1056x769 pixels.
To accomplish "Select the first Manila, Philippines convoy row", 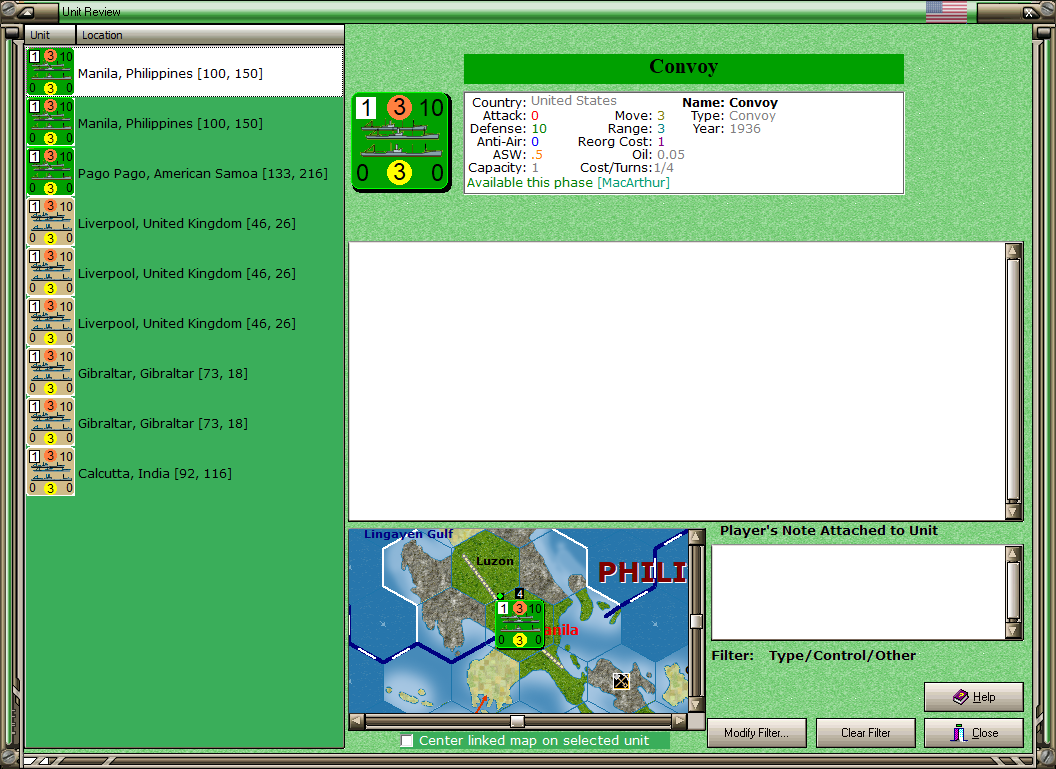I will click(185, 72).
